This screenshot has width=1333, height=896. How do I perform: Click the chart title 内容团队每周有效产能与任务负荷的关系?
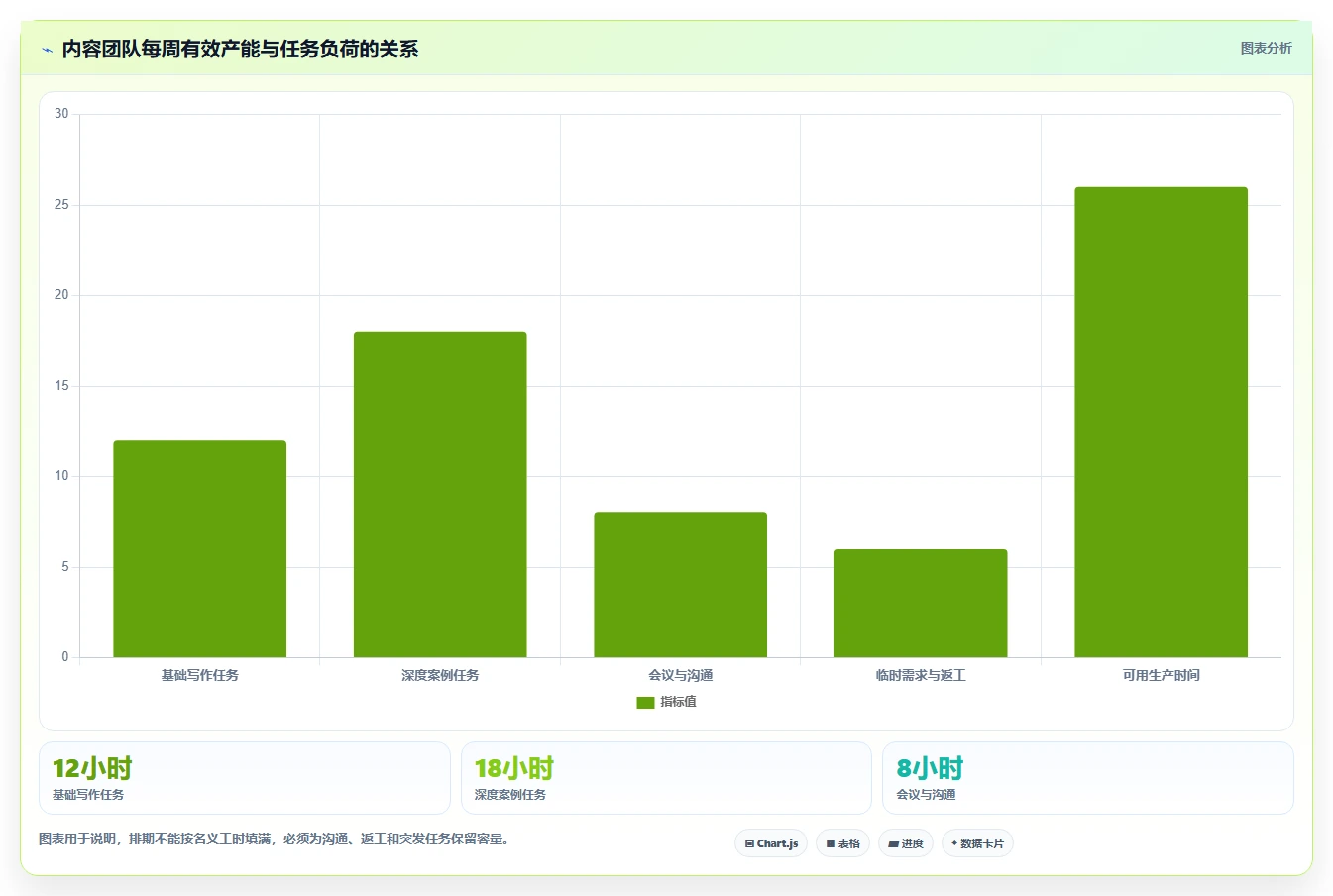point(240,50)
